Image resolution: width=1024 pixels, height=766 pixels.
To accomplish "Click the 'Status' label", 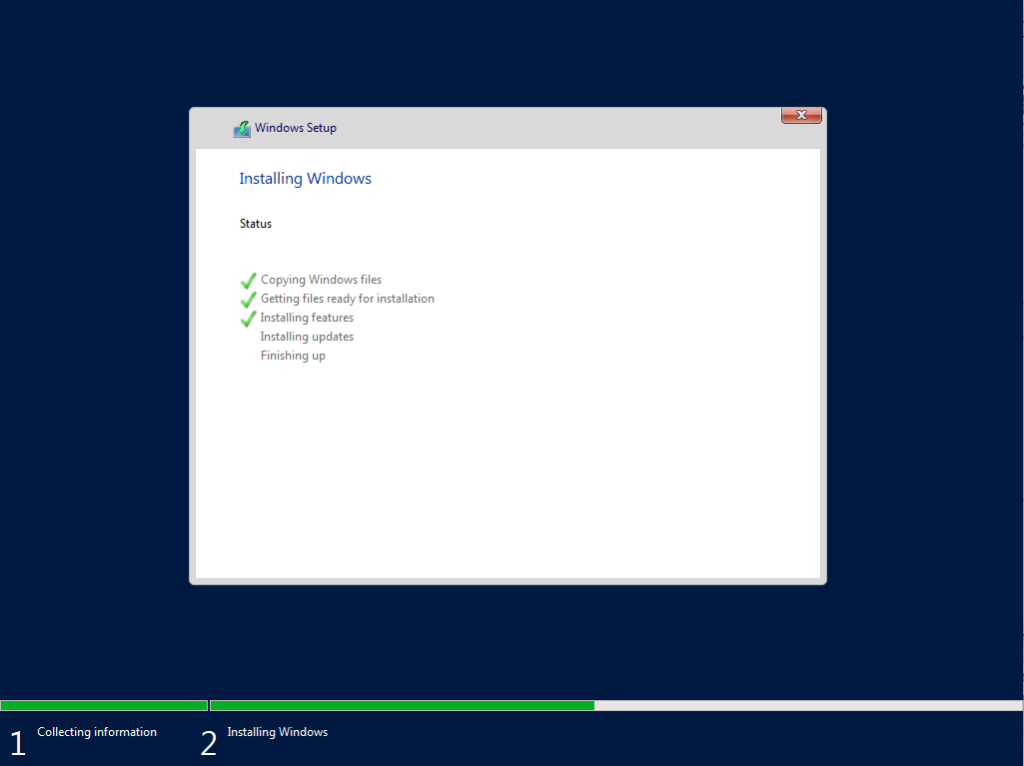I will [x=255, y=223].
